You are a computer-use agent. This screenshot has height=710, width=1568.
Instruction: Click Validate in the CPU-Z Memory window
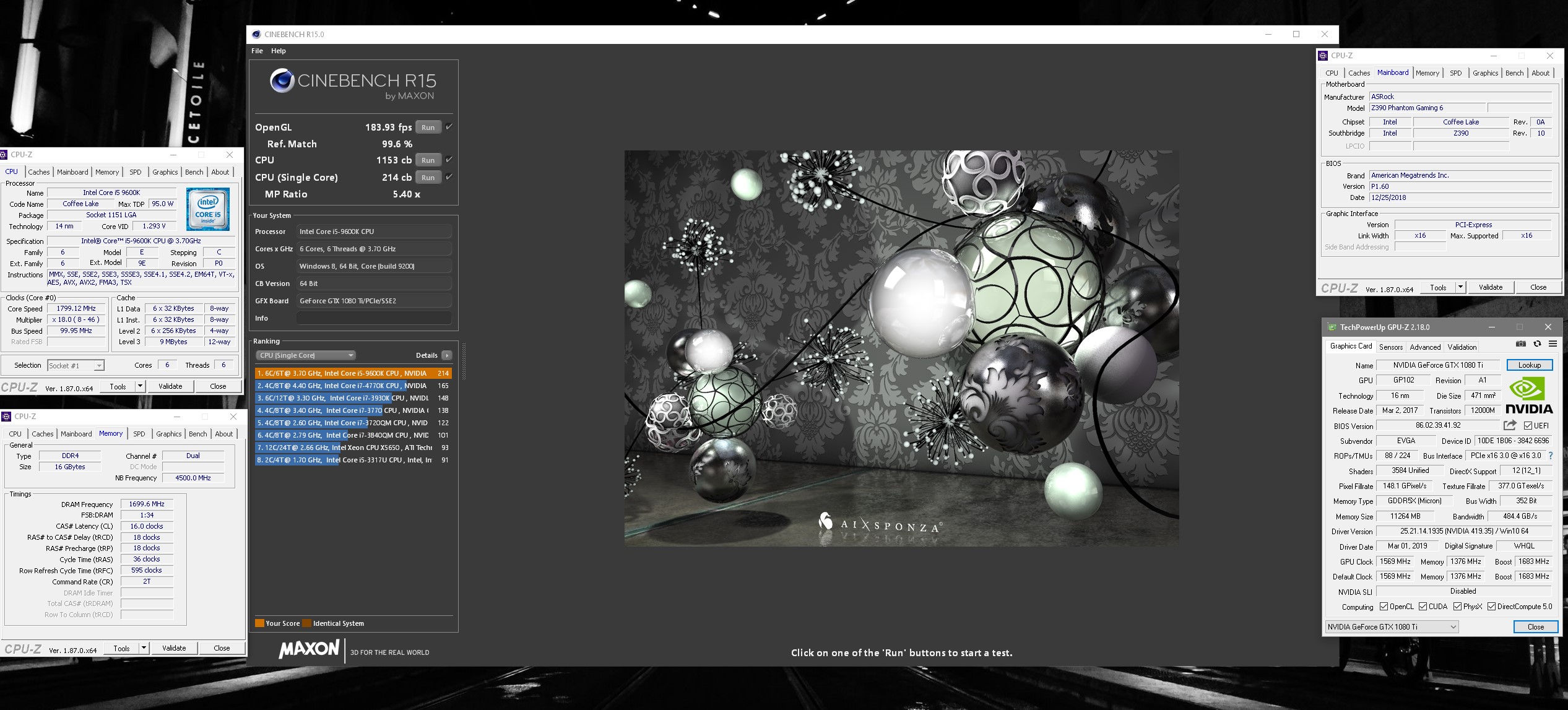174,648
